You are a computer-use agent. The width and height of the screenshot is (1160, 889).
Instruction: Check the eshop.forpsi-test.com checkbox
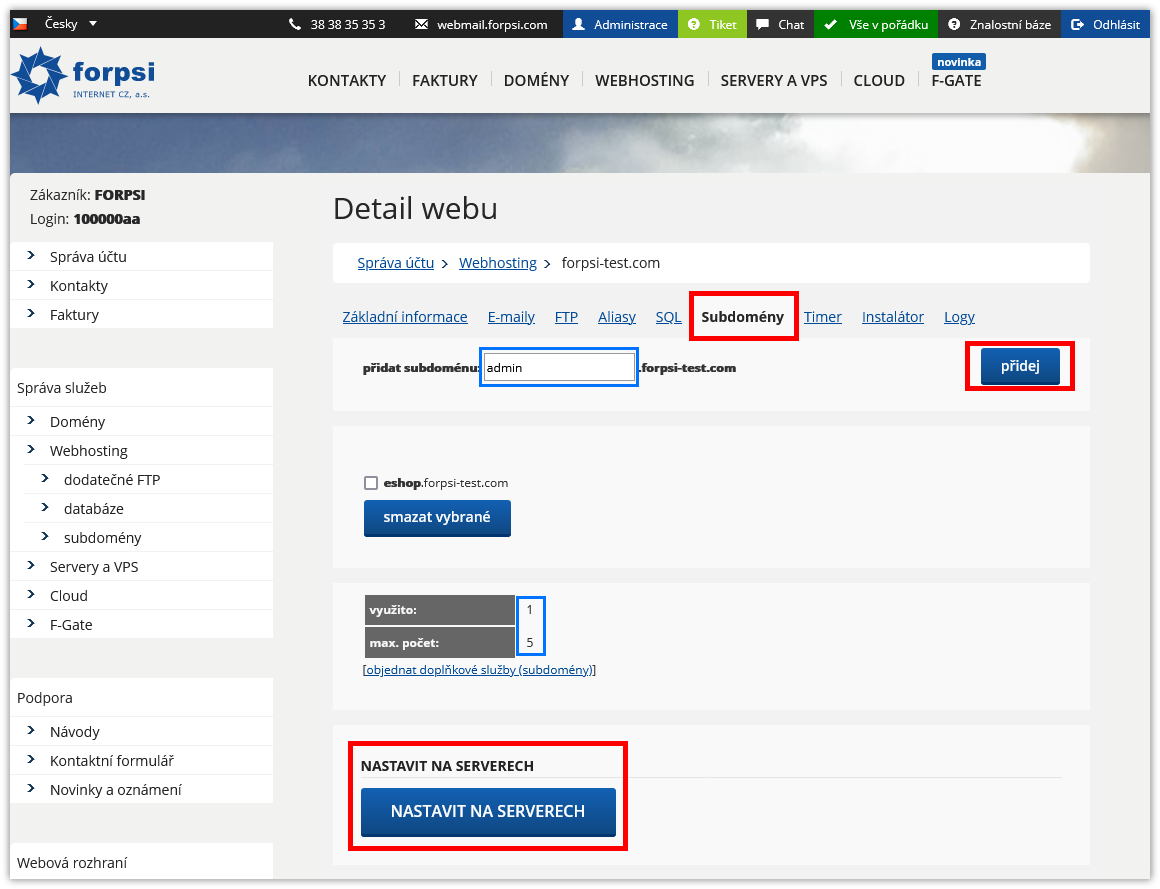click(x=371, y=483)
